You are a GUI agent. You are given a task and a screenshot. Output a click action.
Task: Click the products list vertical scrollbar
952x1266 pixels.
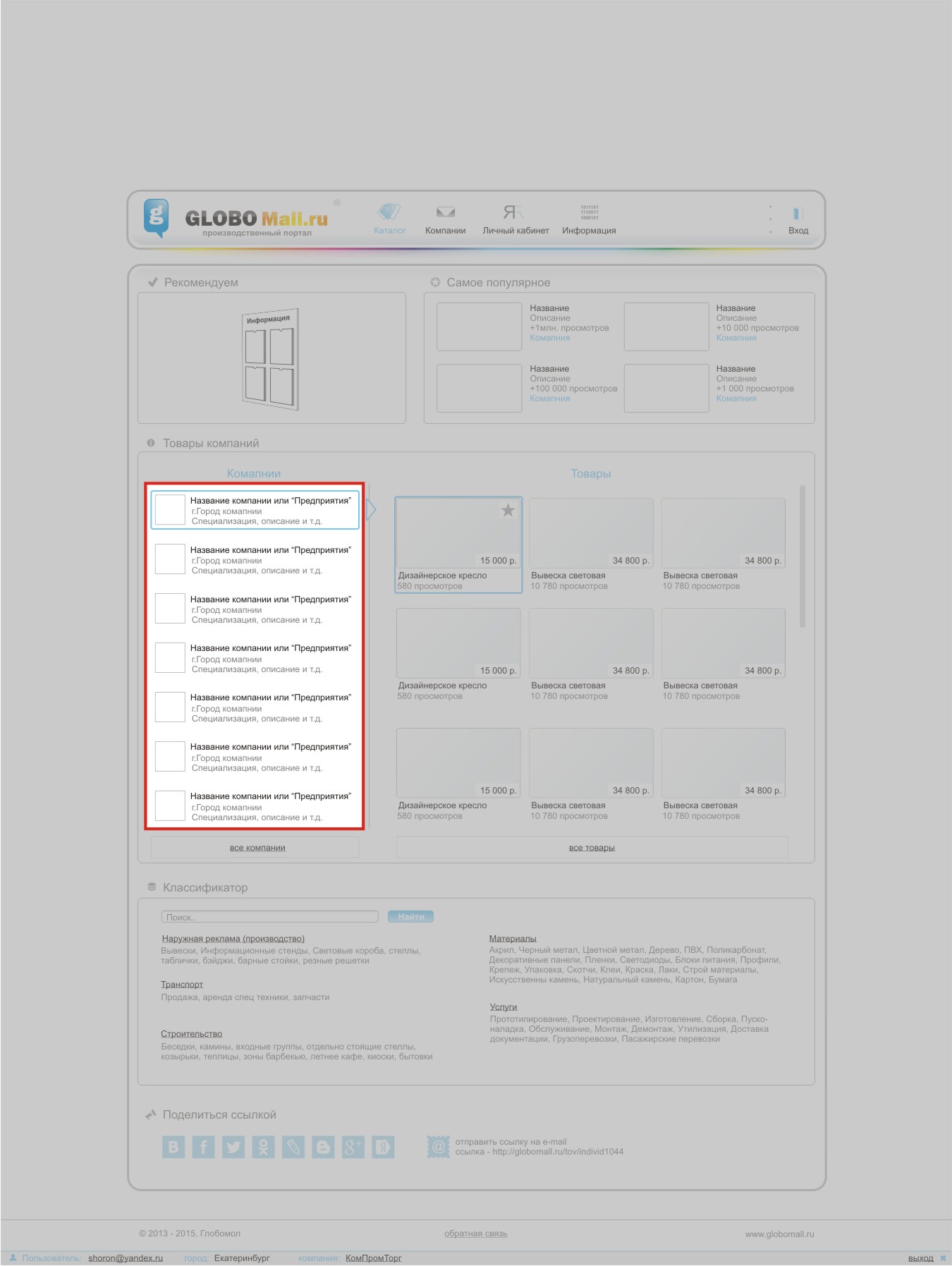[803, 556]
